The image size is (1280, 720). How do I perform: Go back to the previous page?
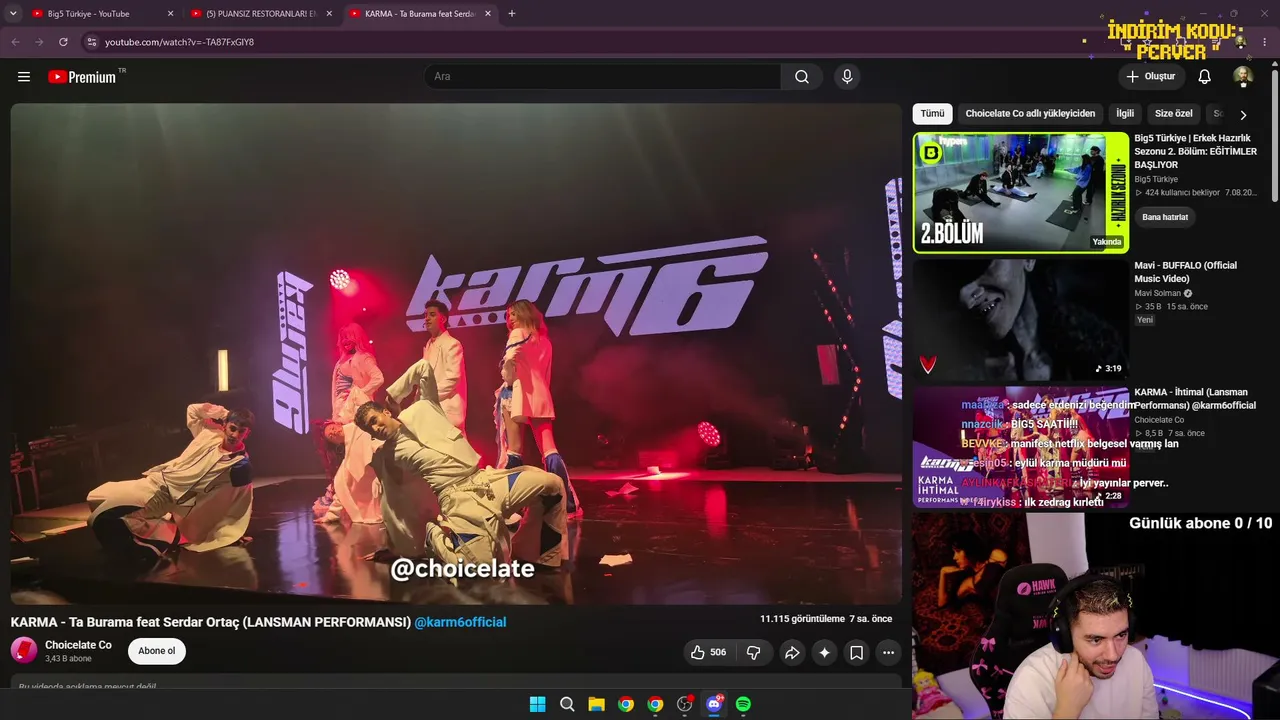[x=15, y=42]
